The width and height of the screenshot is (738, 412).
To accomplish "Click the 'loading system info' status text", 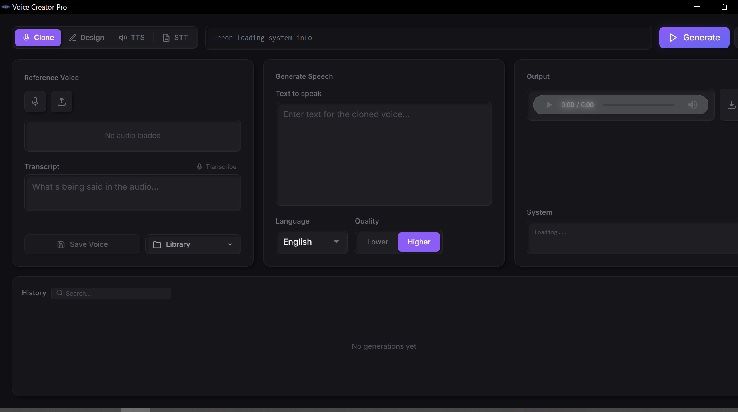I will pyautogui.click(x=274, y=38).
